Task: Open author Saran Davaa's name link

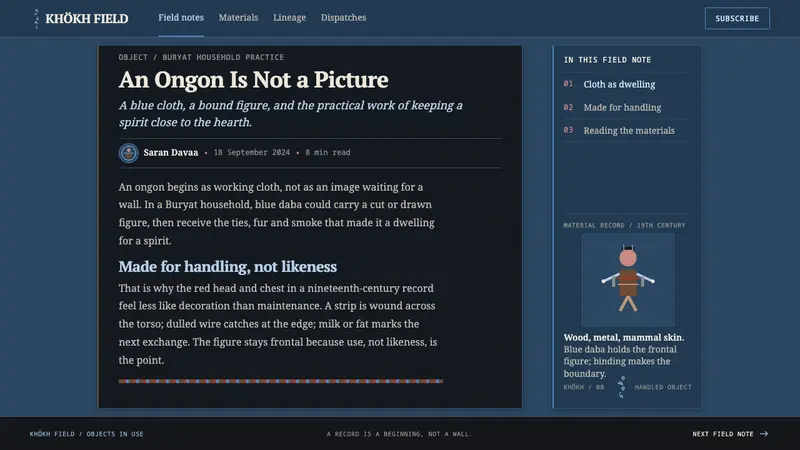Action: [170, 153]
